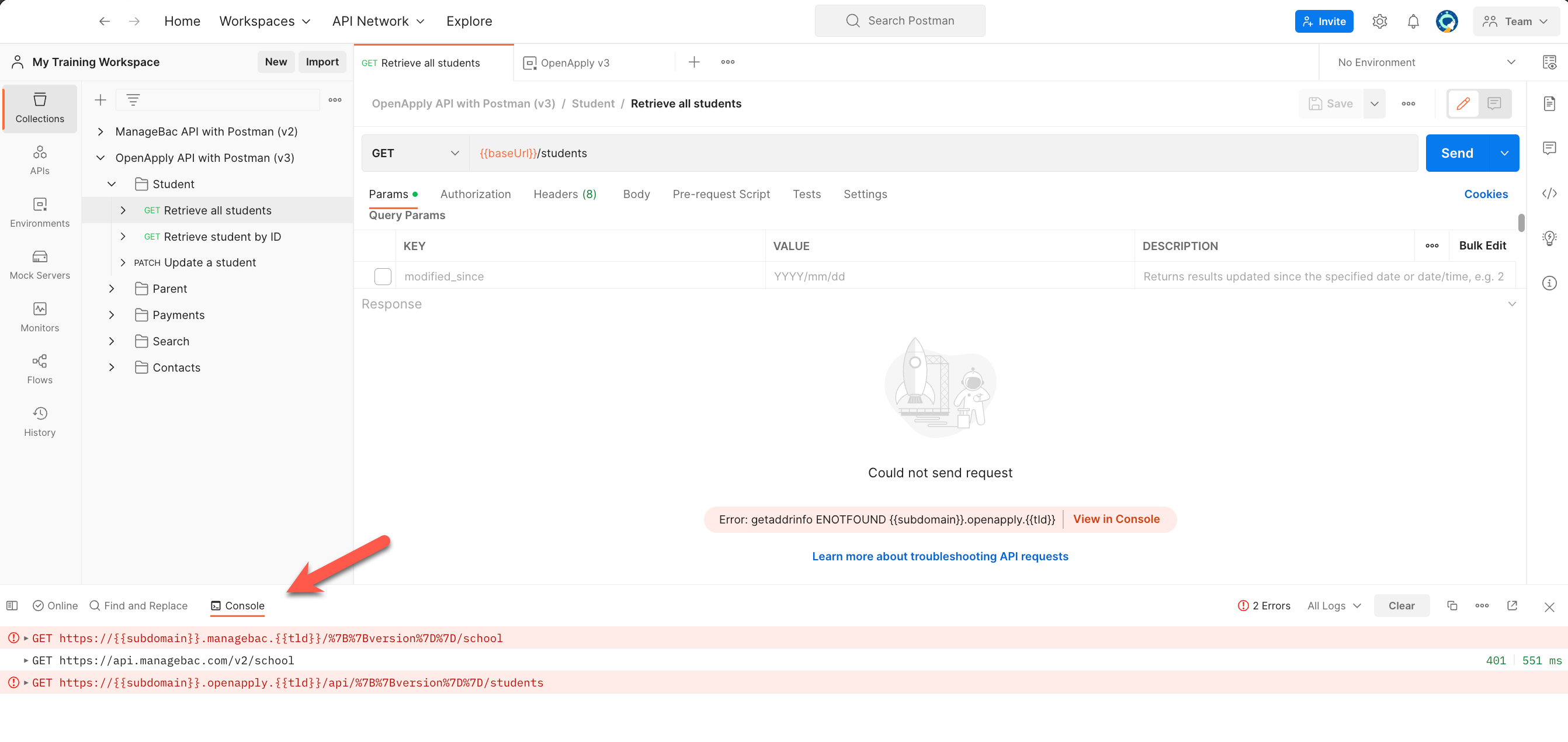
Task: Open the request info icon
Action: click(x=1549, y=283)
